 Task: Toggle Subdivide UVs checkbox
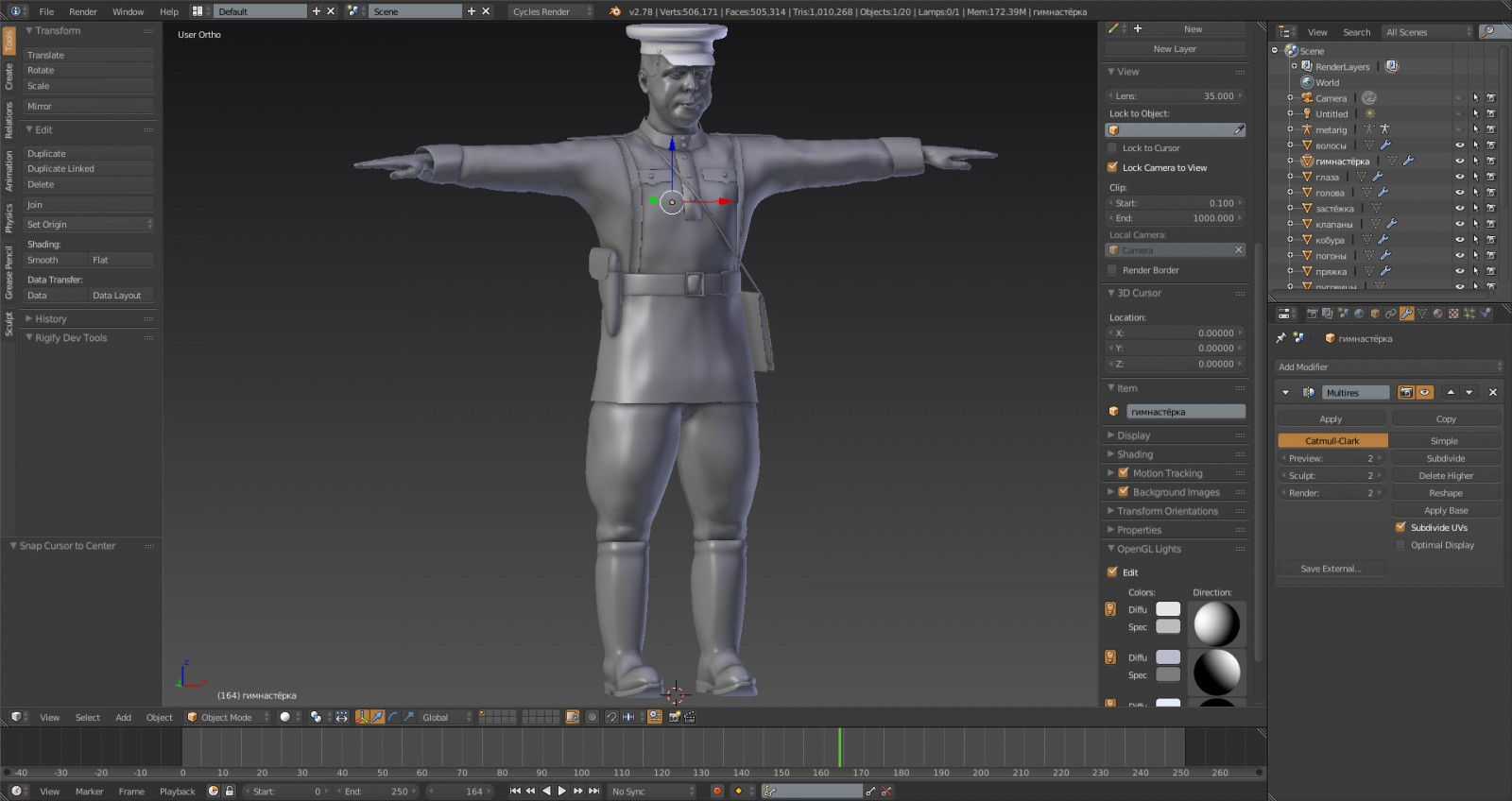[1400, 527]
